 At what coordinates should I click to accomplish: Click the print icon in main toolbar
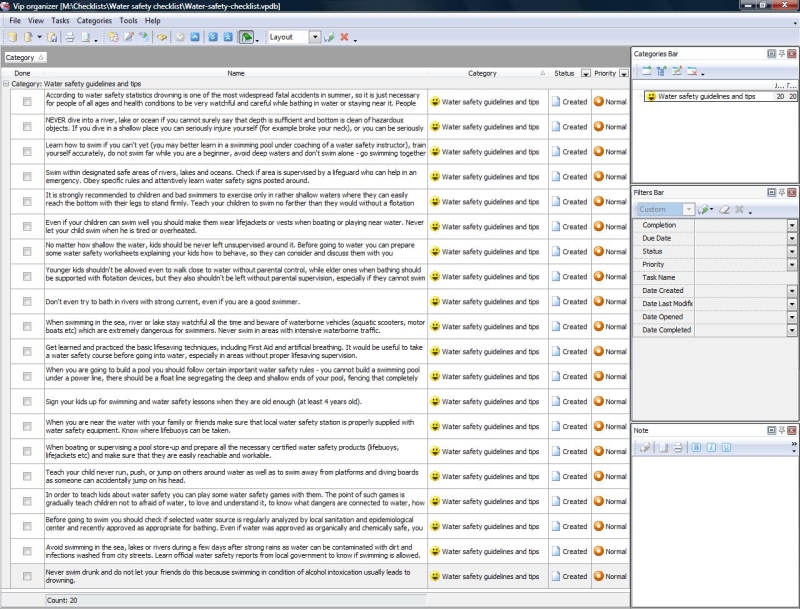(x=70, y=37)
